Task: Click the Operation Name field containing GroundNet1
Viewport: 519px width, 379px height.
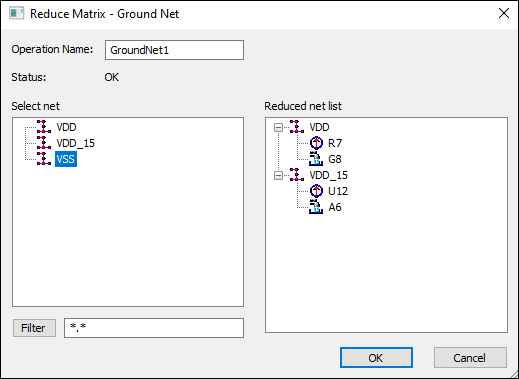Action: (x=174, y=50)
